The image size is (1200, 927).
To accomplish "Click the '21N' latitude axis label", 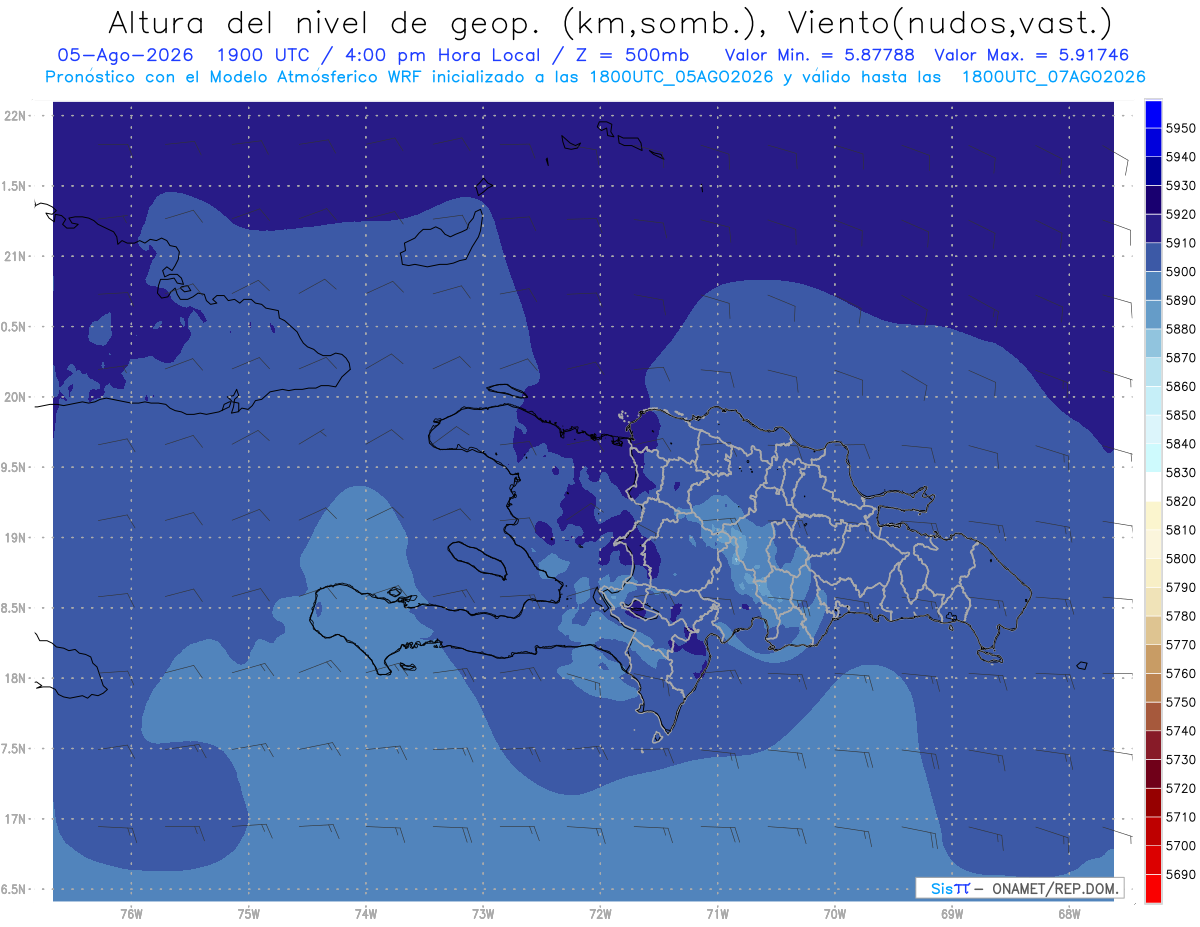I will [15, 257].
